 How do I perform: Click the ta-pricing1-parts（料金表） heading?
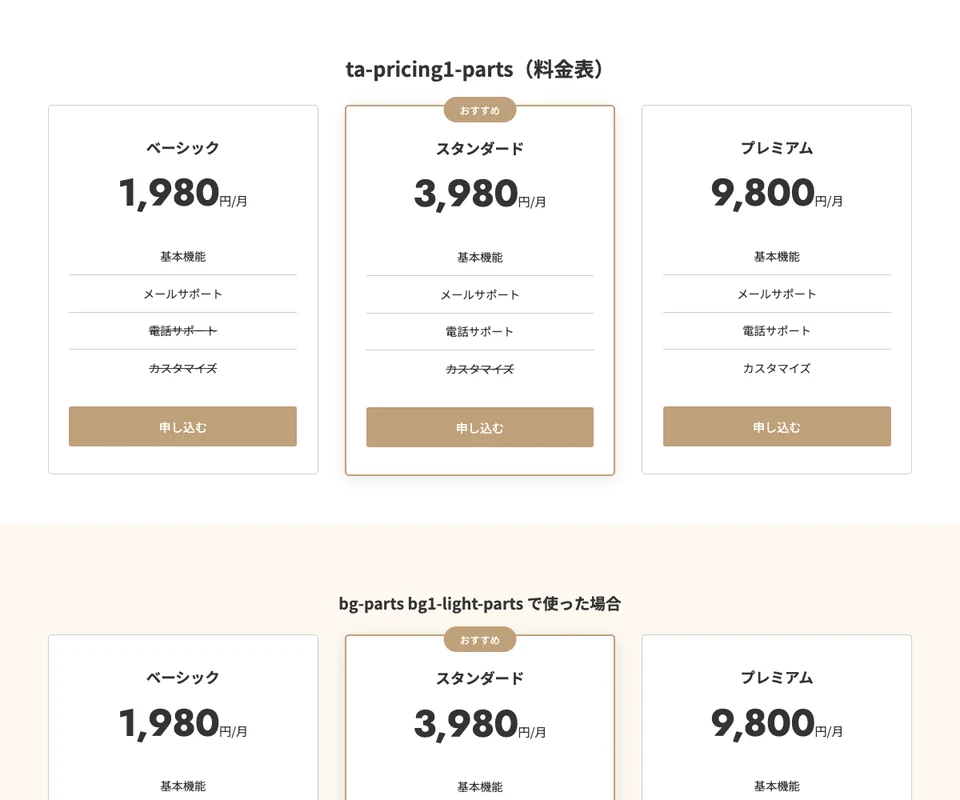[x=479, y=69]
